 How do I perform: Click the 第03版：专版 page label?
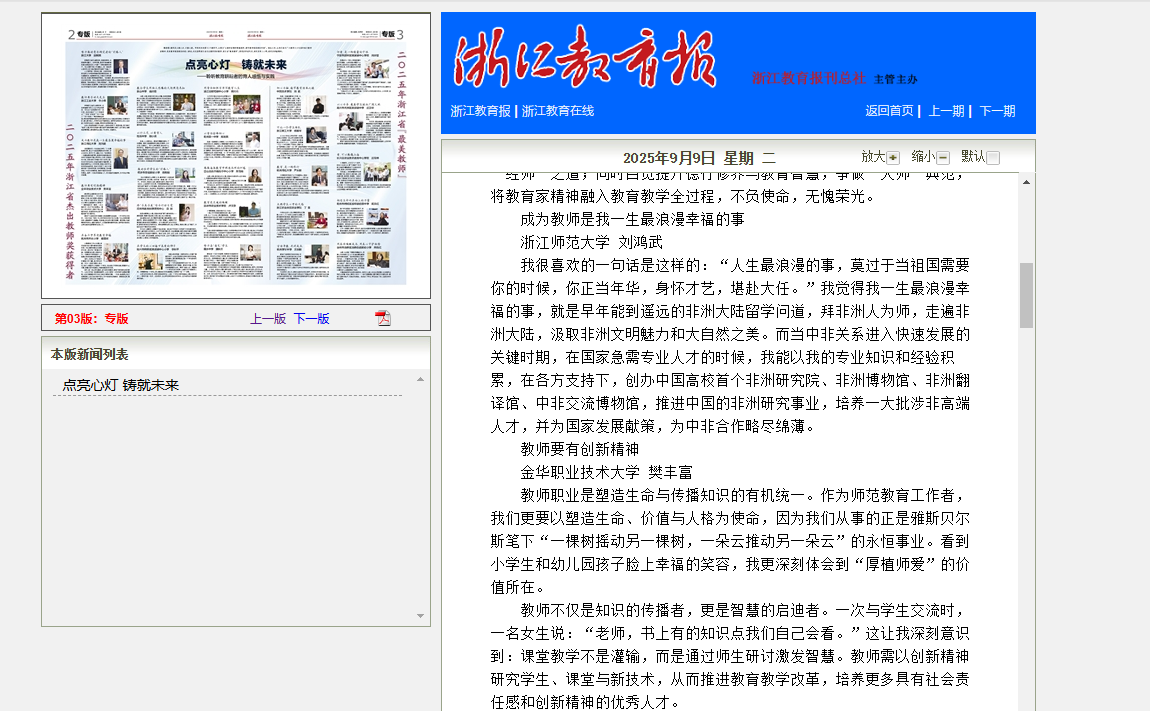[91, 319]
